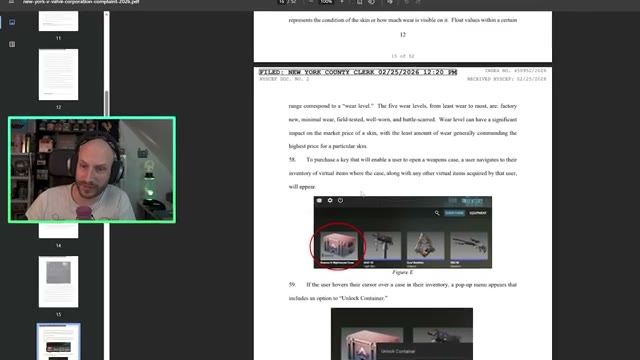This screenshot has width=640, height=360.
Task: Select the page 11 thumbnail
Action: pyautogui.click(x=58, y=21)
